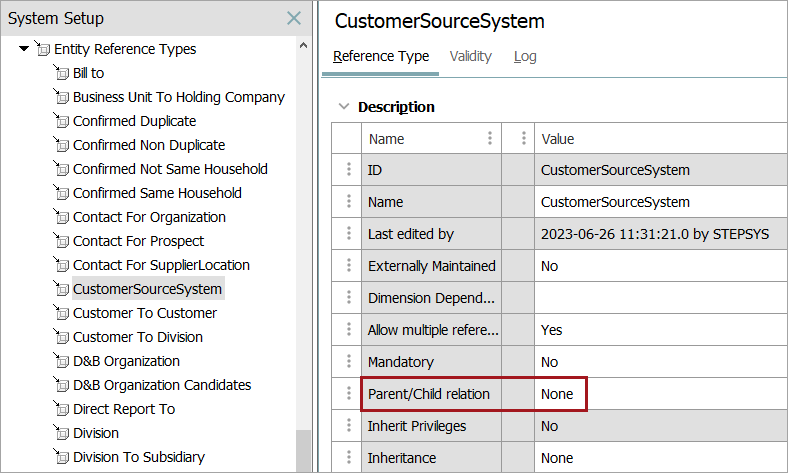Image resolution: width=788 pixels, height=473 pixels.
Task: Click the Confirmed Duplicate reference icon
Action: tap(61, 121)
